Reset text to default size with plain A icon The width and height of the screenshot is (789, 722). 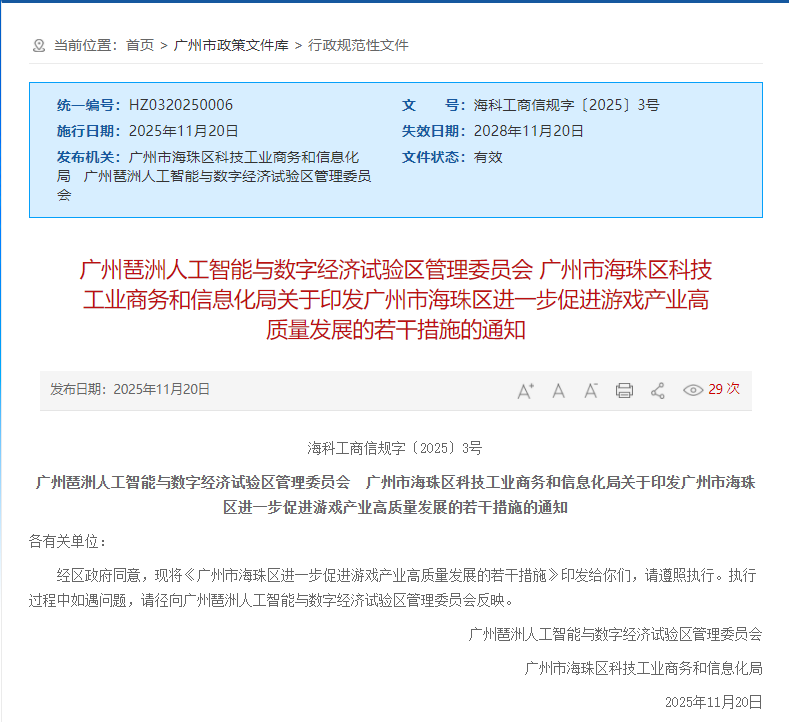click(x=558, y=390)
